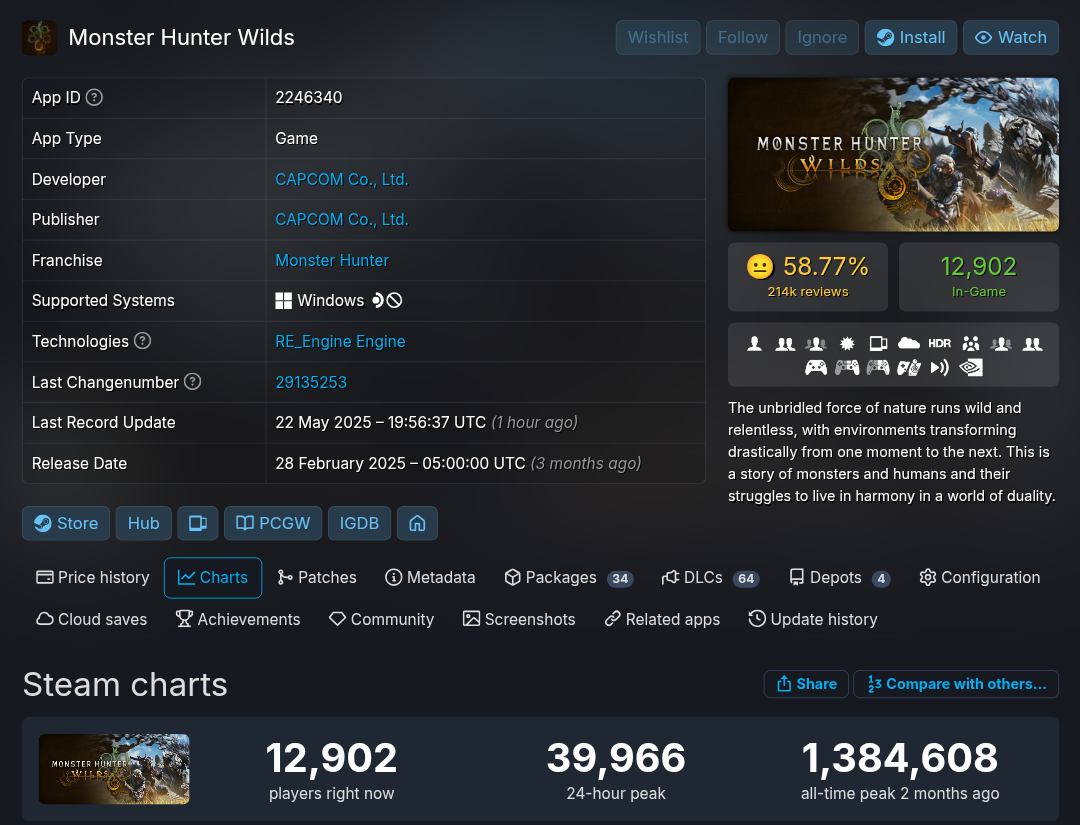Click the overlapping screens feature icon
Image resolution: width=1080 pixels, height=825 pixels.
878,343
